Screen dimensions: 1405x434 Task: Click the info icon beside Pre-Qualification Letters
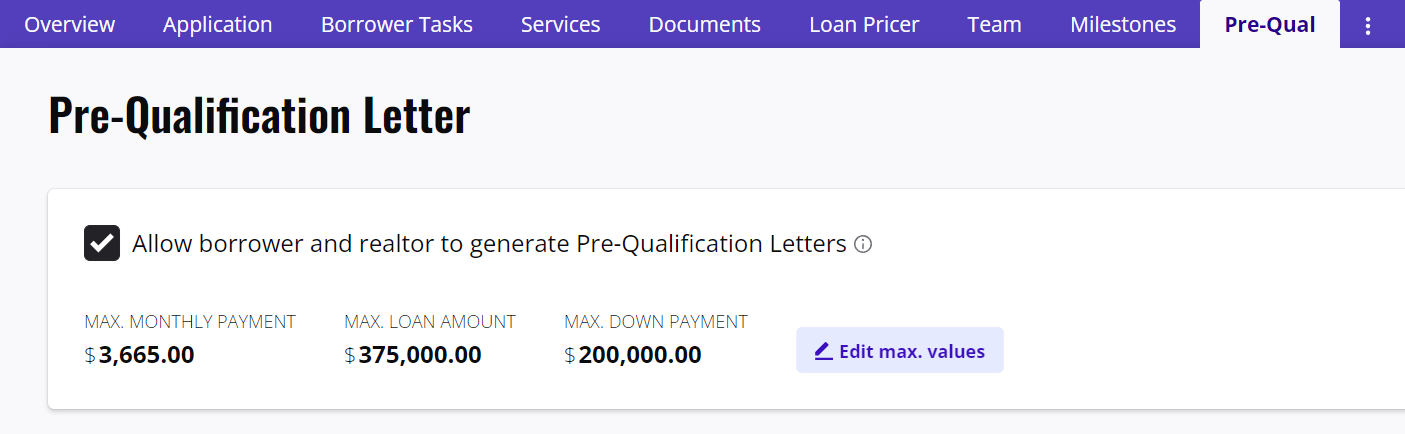(863, 244)
